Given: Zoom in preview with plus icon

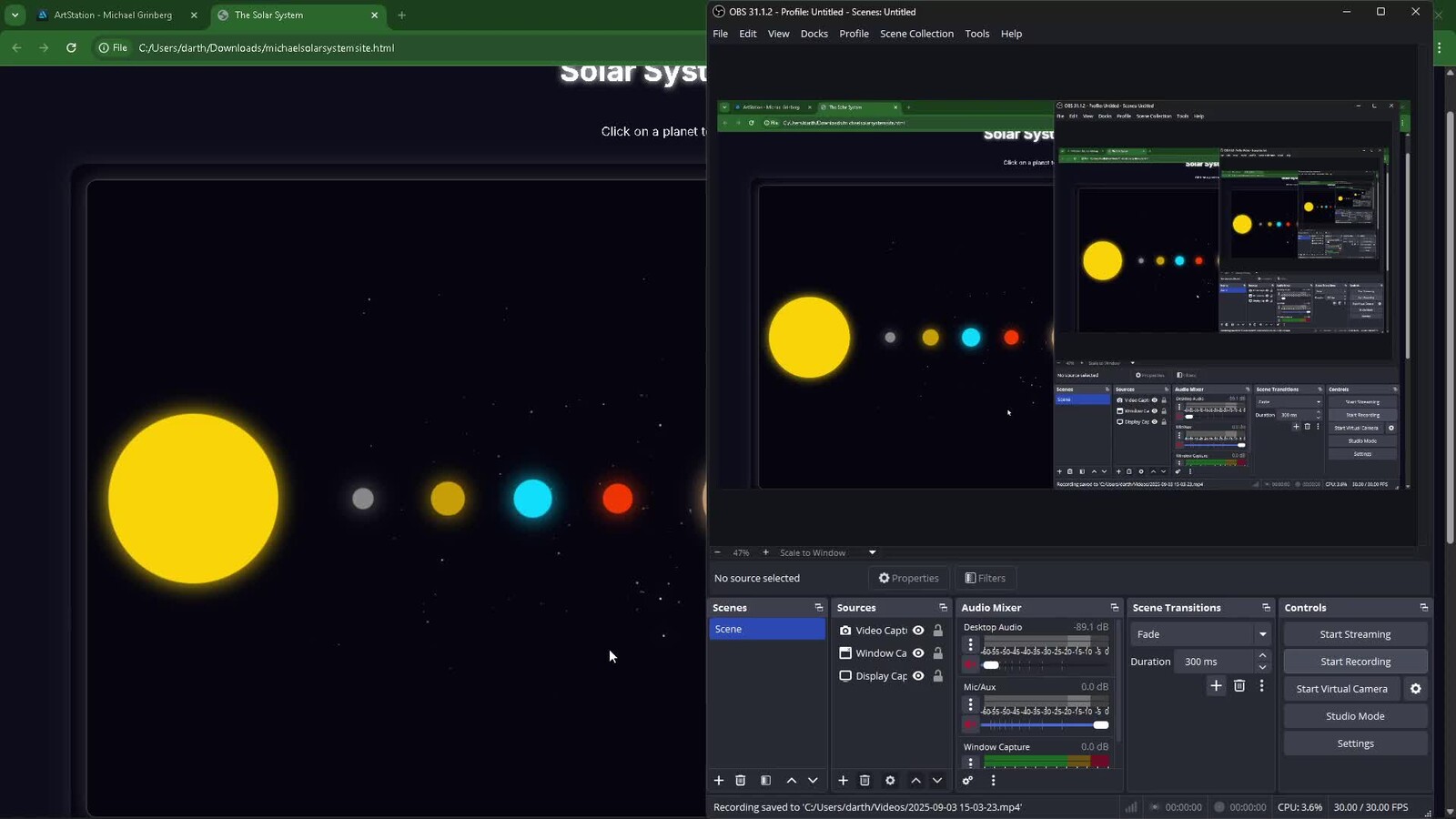Looking at the screenshot, I should [x=766, y=552].
